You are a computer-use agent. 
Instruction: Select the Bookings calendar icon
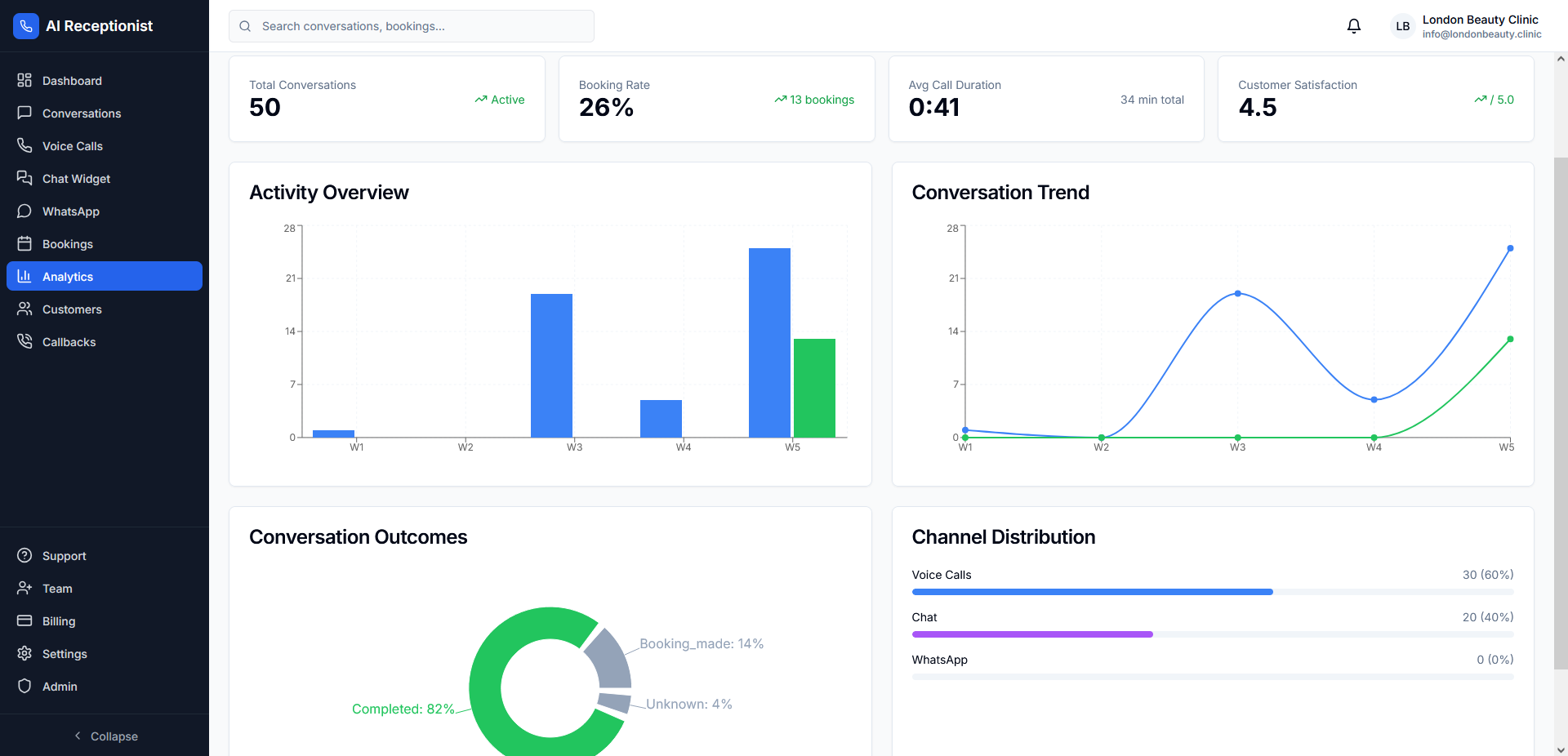coord(25,243)
